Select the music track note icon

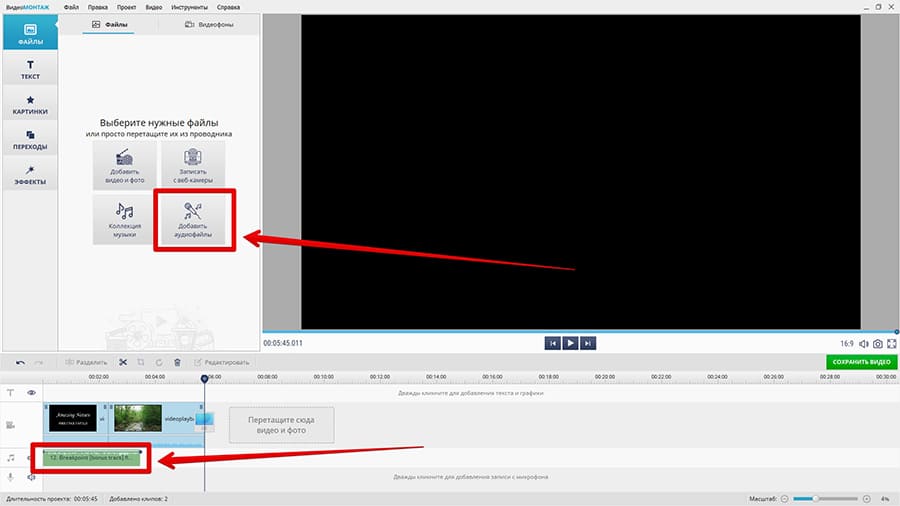point(10,458)
